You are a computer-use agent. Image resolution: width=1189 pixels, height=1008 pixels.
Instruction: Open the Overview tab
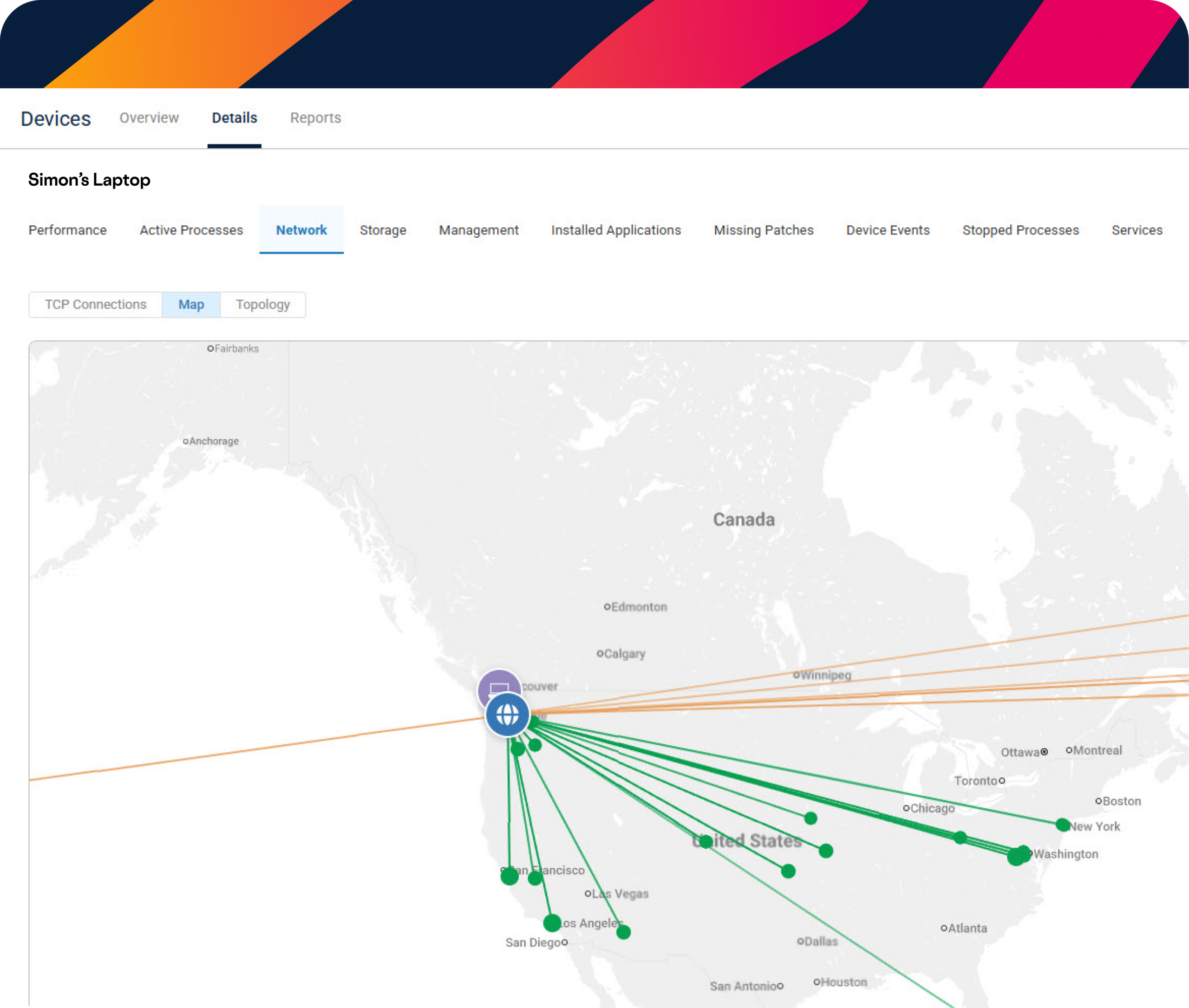pos(149,118)
